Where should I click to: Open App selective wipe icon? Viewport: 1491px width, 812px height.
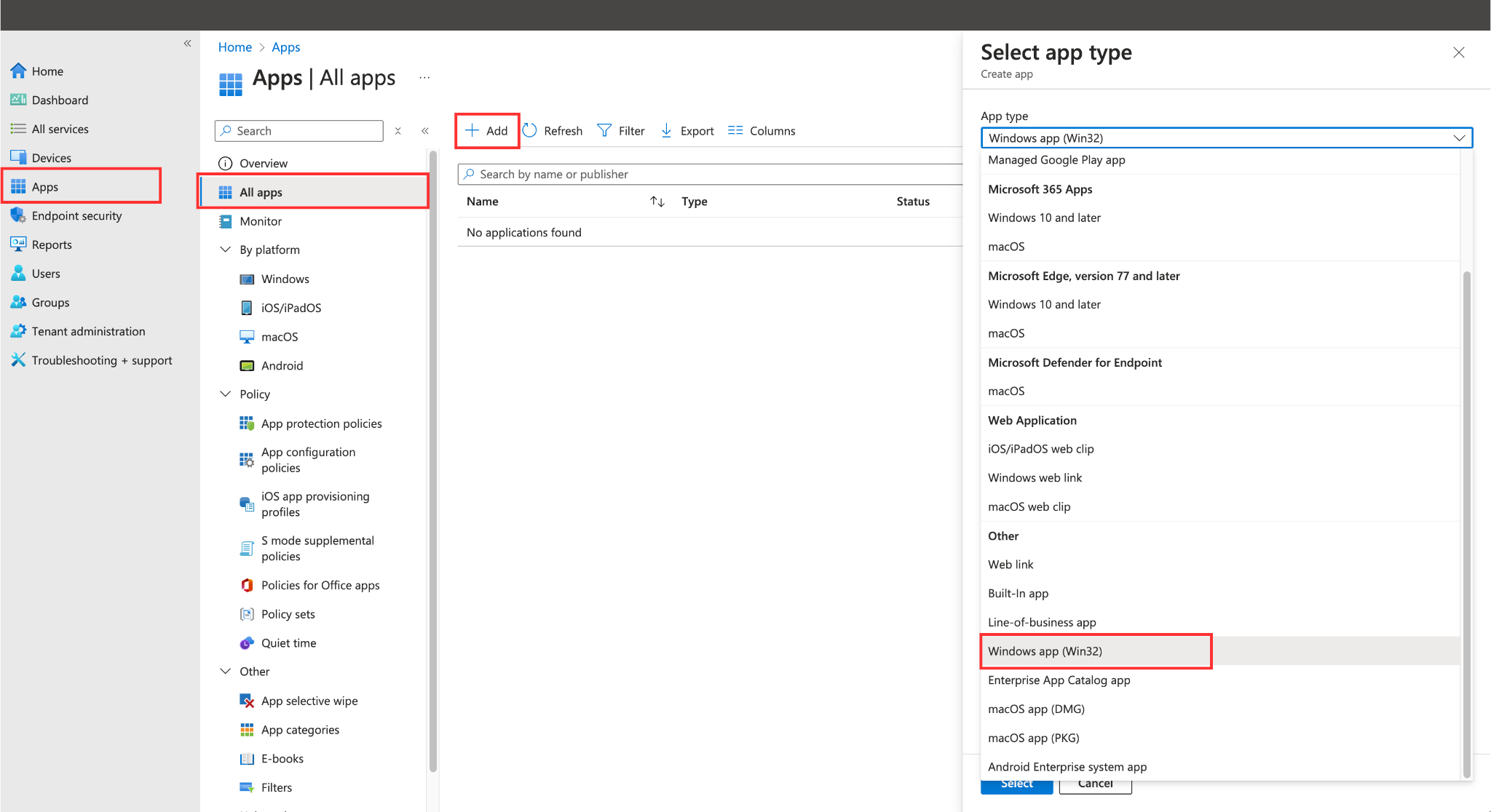click(x=247, y=701)
